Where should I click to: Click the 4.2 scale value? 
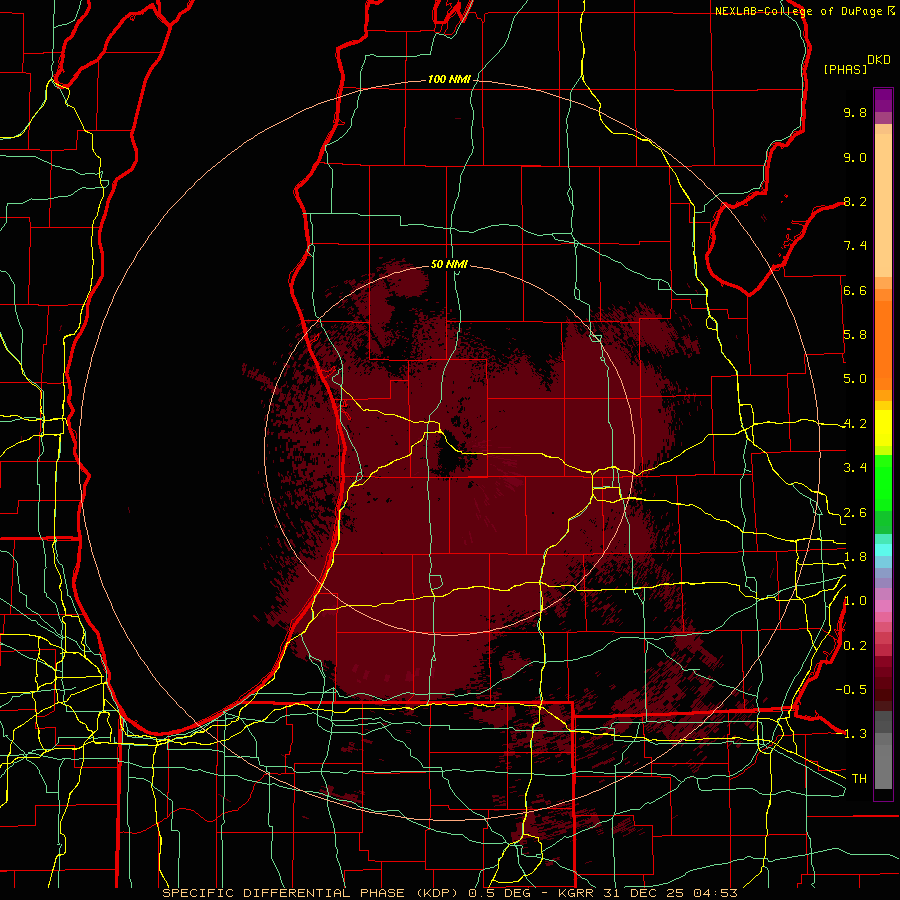pos(855,424)
